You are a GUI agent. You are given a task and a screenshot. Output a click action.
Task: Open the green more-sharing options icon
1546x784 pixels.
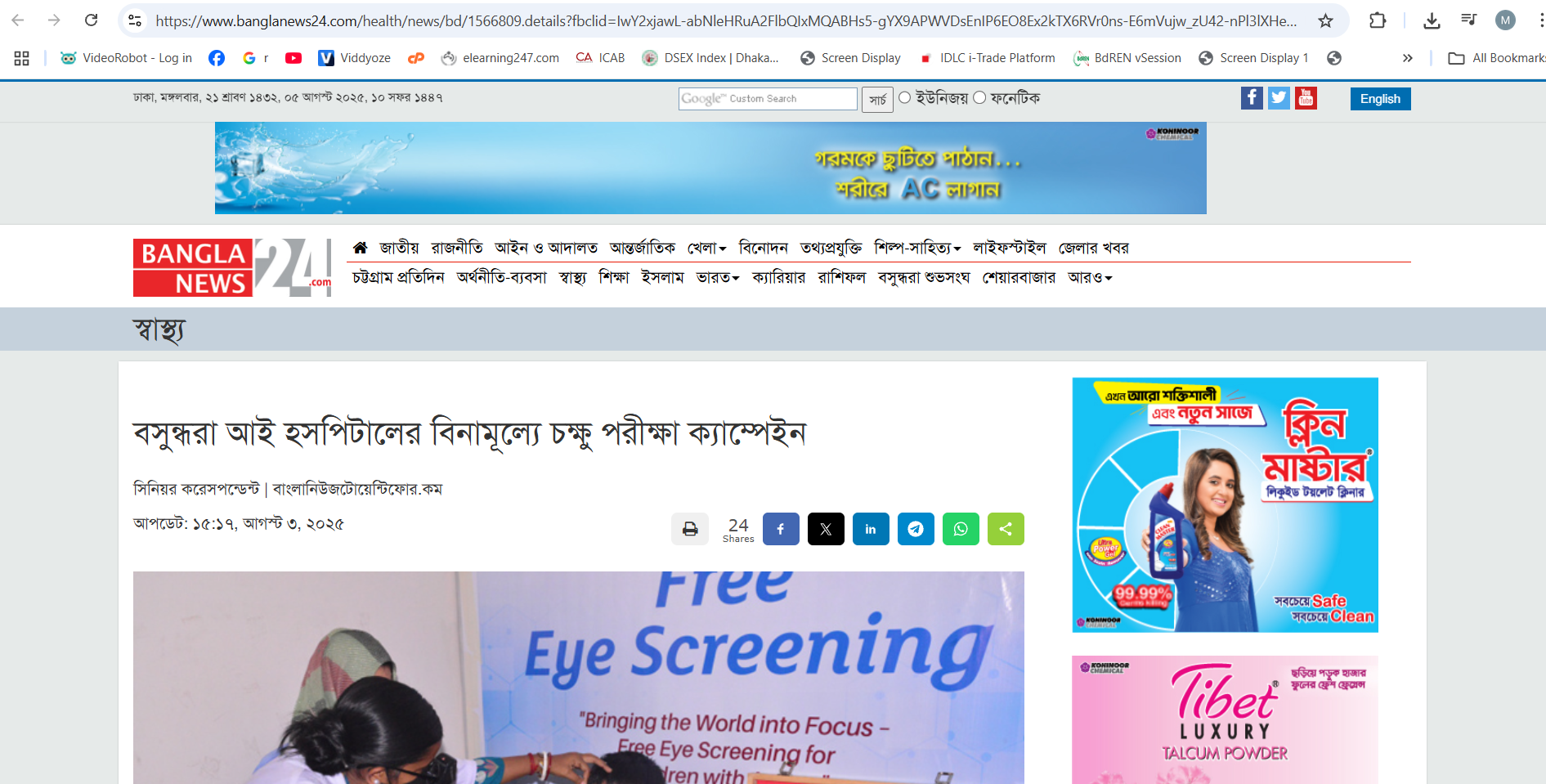1006,529
